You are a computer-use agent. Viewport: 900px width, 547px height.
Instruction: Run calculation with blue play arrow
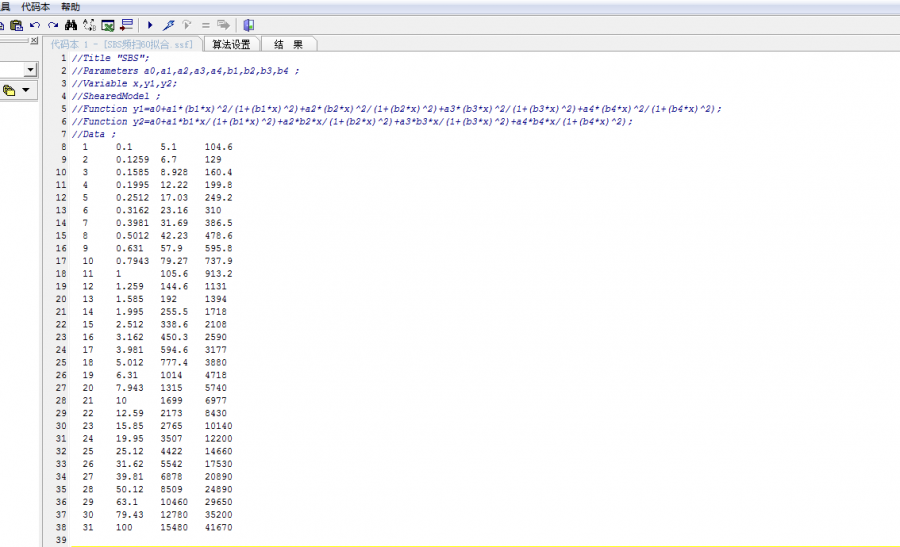coord(150,25)
